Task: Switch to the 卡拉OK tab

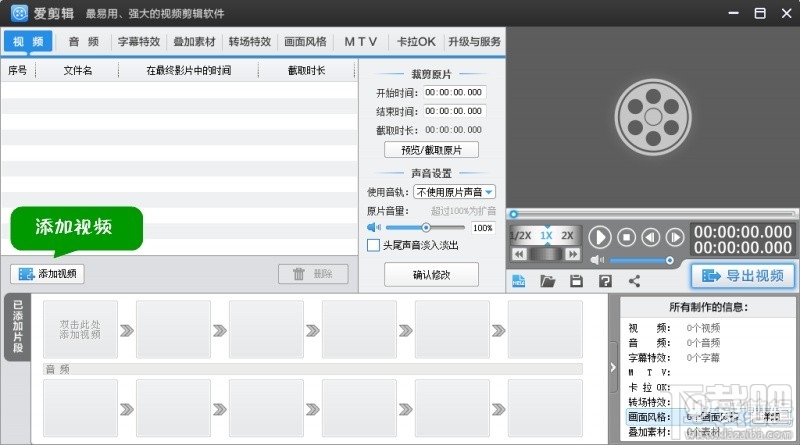Action: click(416, 42)
